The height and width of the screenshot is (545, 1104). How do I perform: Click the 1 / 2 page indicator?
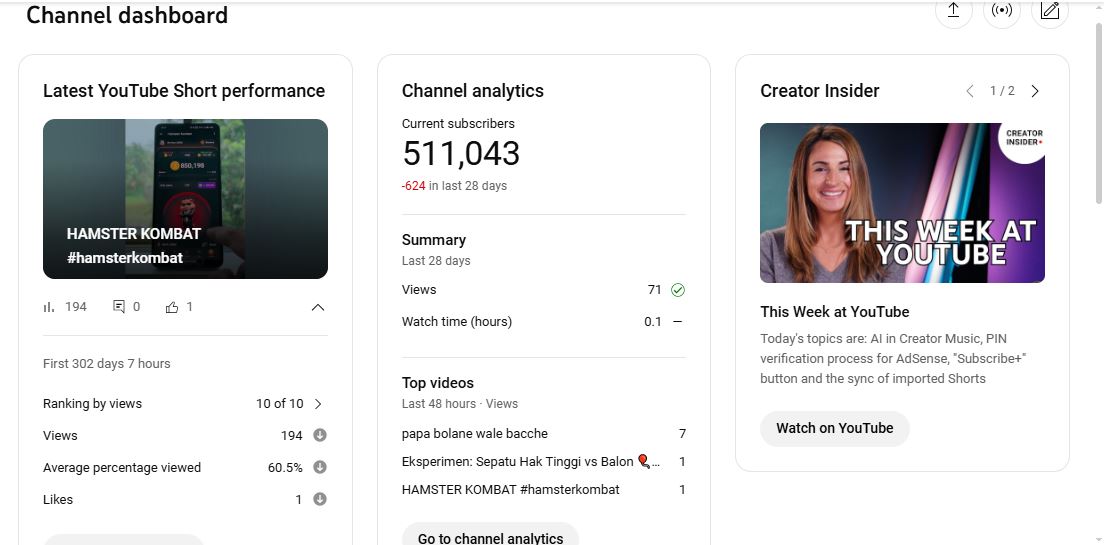pos(1002,91)
